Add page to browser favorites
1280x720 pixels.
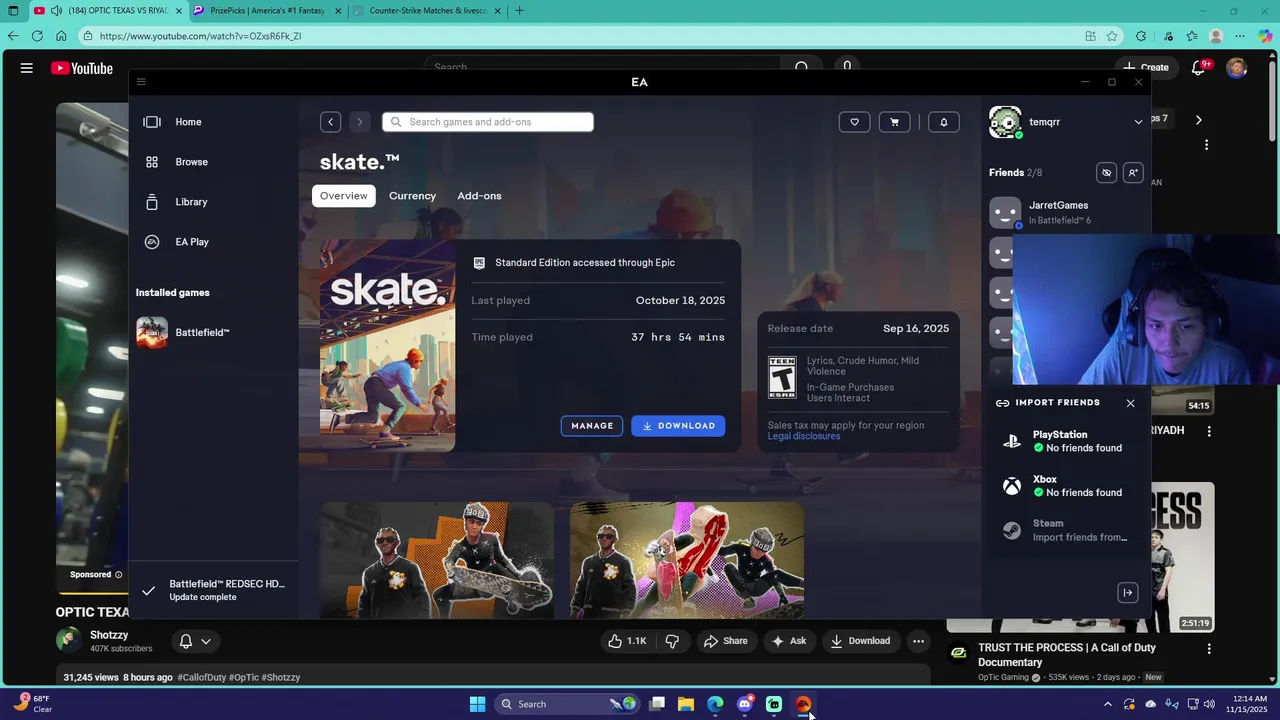pos(1112,36)
